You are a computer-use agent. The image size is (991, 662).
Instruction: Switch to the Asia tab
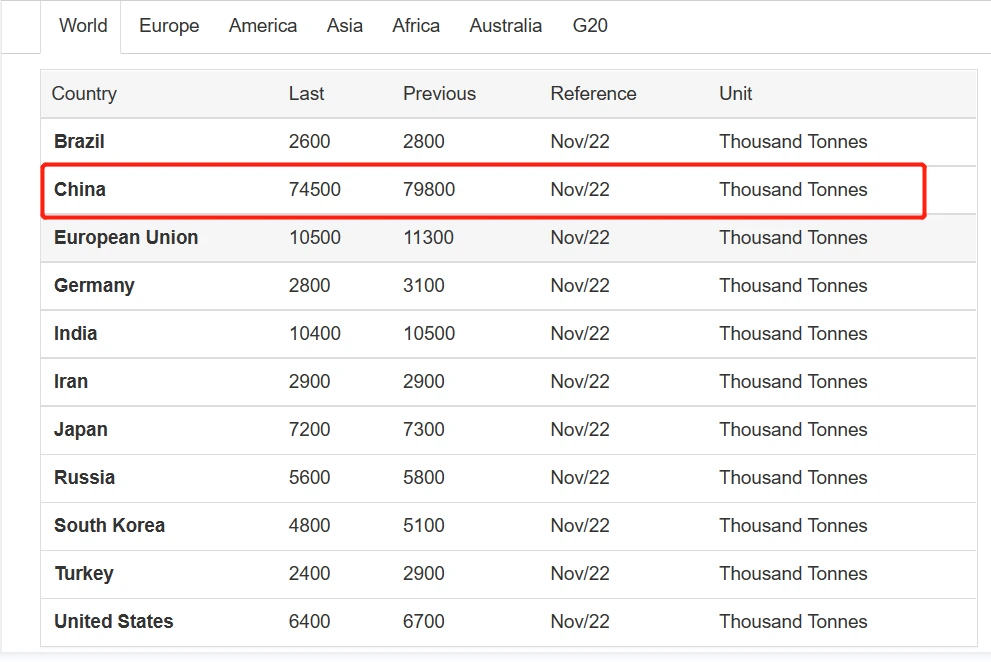coord(344,26)
